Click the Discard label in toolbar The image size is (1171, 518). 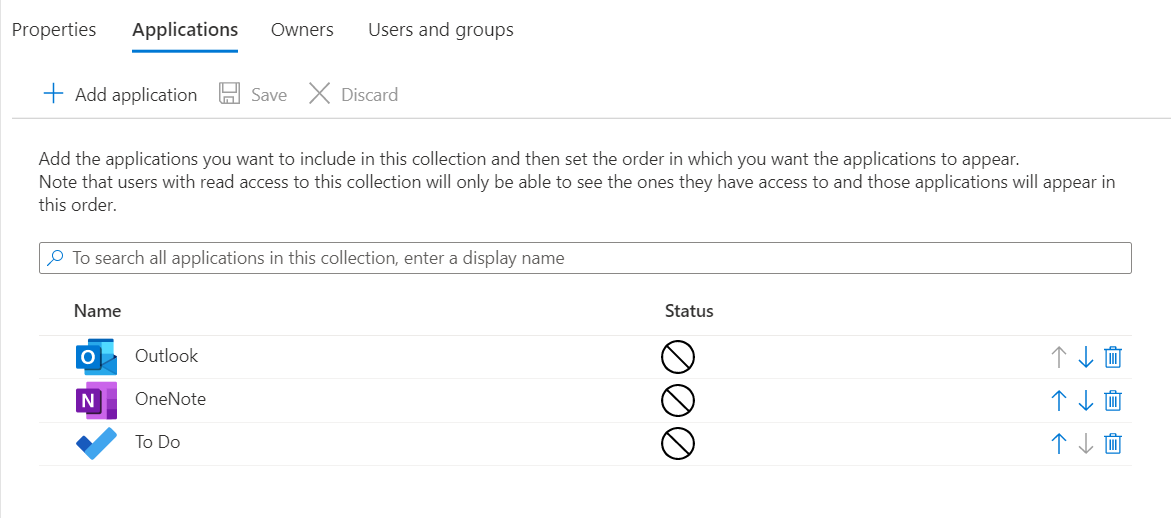tap(370, 95)
